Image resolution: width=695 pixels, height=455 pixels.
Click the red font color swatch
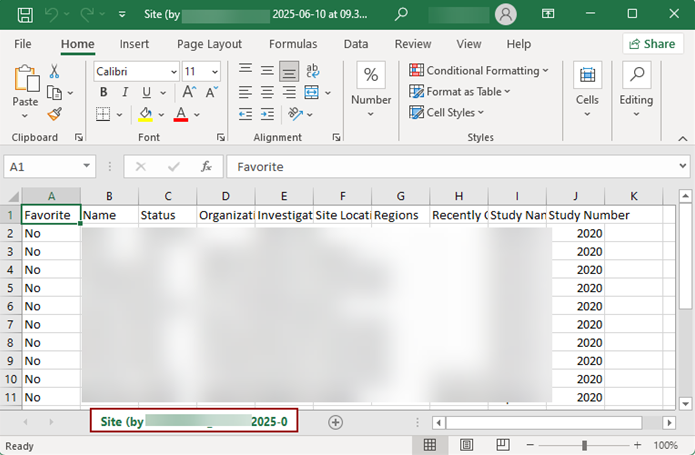[x=181, y=114]
